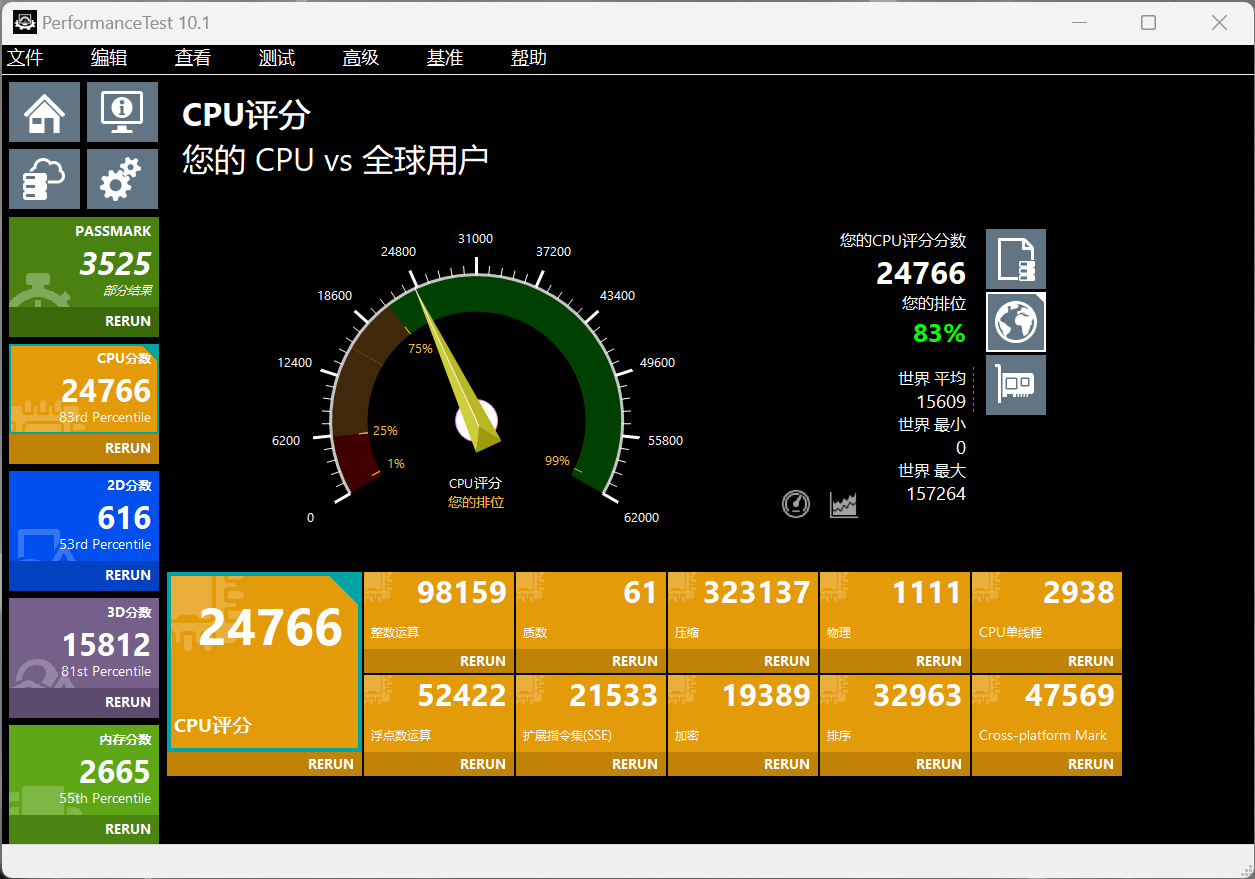This screenshot has width=1255, height=879.
Task: Select the CPU分数 24766 sidebar panel
Action: point(84,390)
